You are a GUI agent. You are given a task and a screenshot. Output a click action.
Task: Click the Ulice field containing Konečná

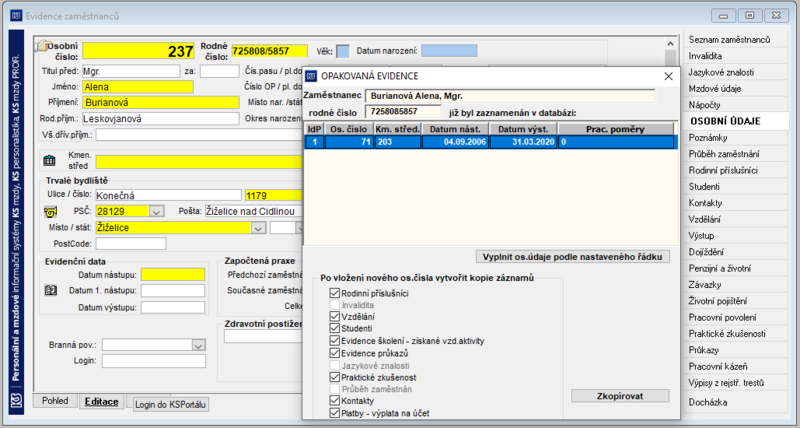click(x=168, y=195)
